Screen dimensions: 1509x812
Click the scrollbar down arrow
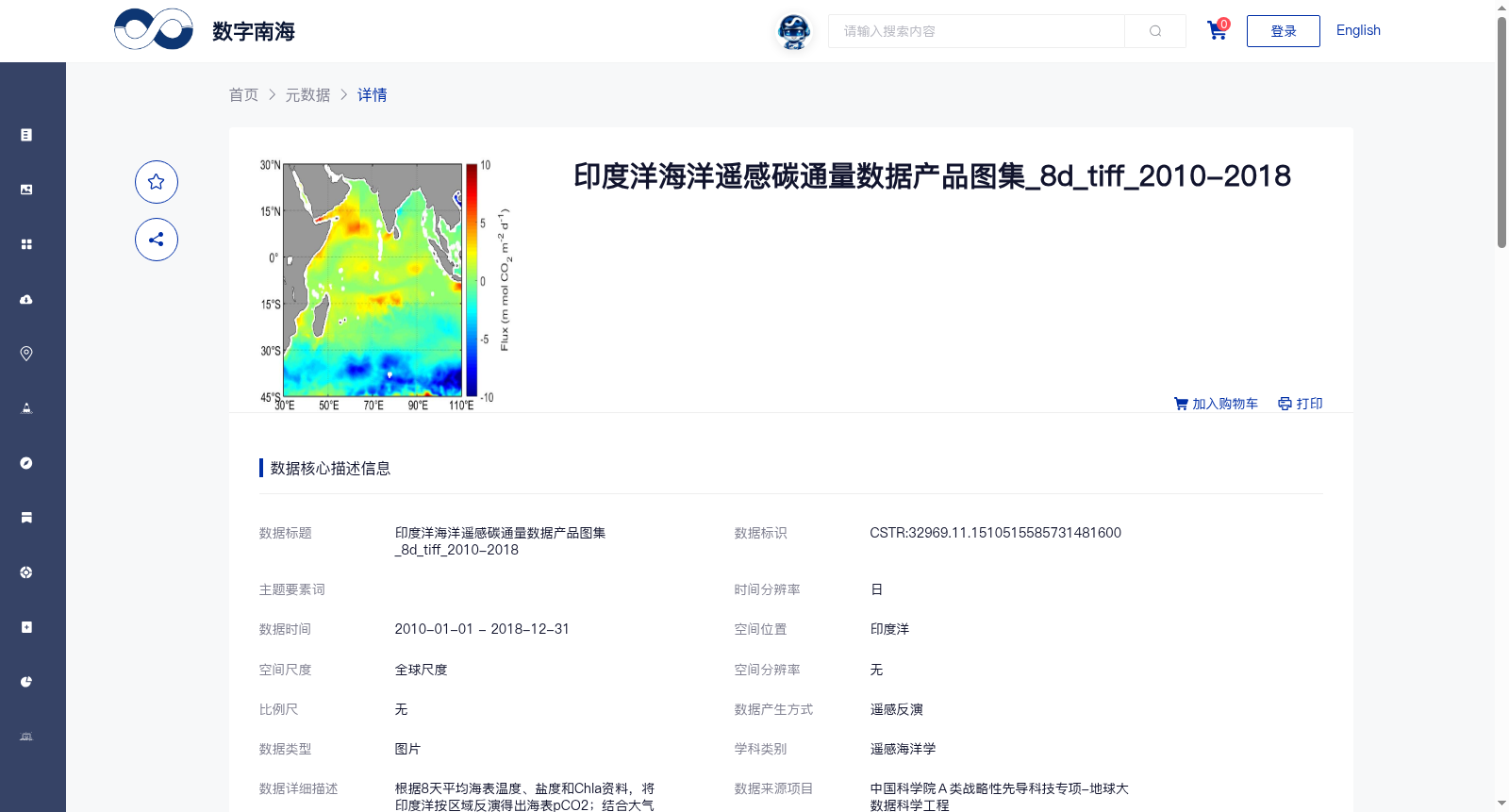[1501, 804]
